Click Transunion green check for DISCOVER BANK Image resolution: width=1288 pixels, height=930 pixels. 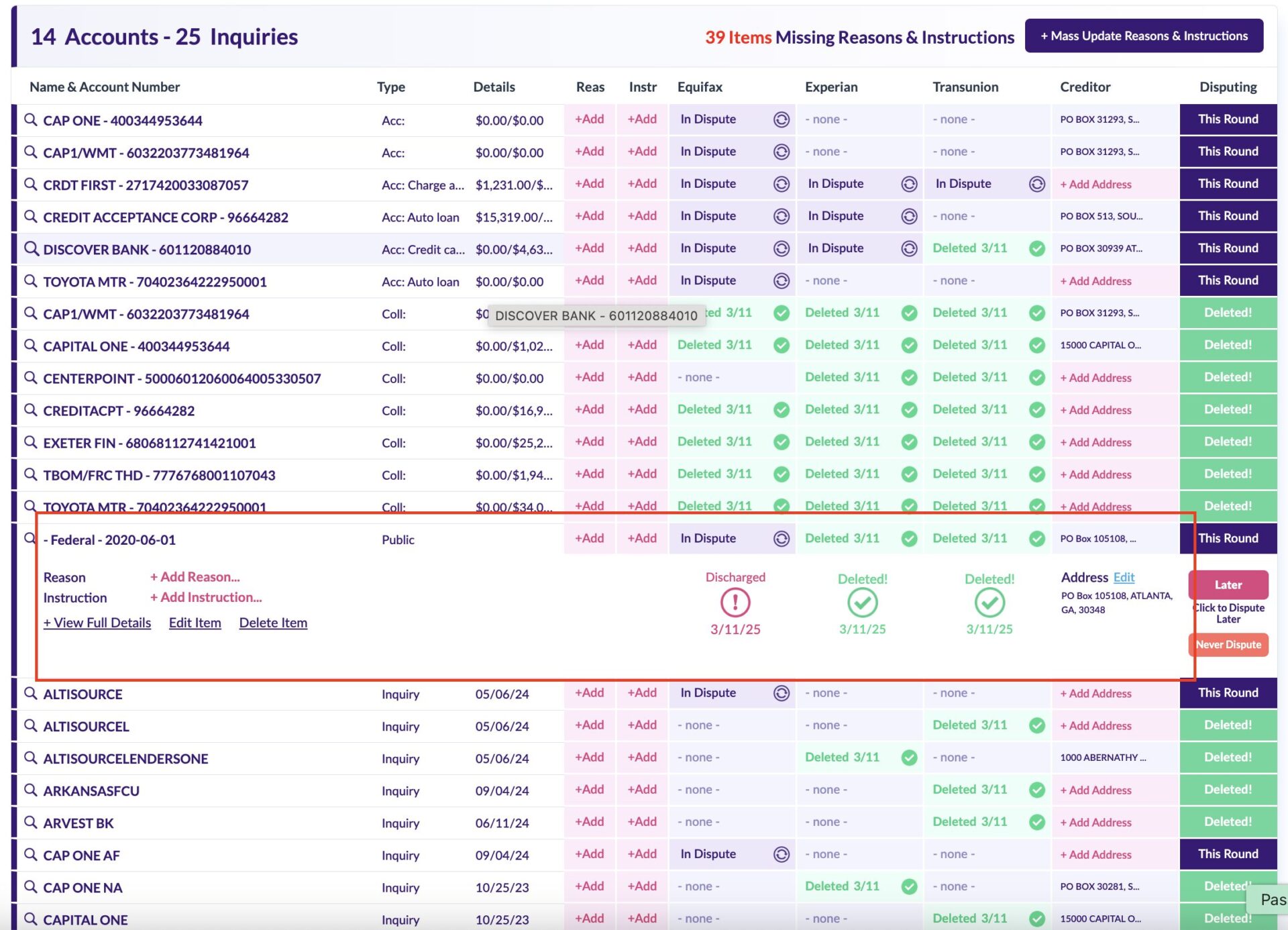[1037, 248]
